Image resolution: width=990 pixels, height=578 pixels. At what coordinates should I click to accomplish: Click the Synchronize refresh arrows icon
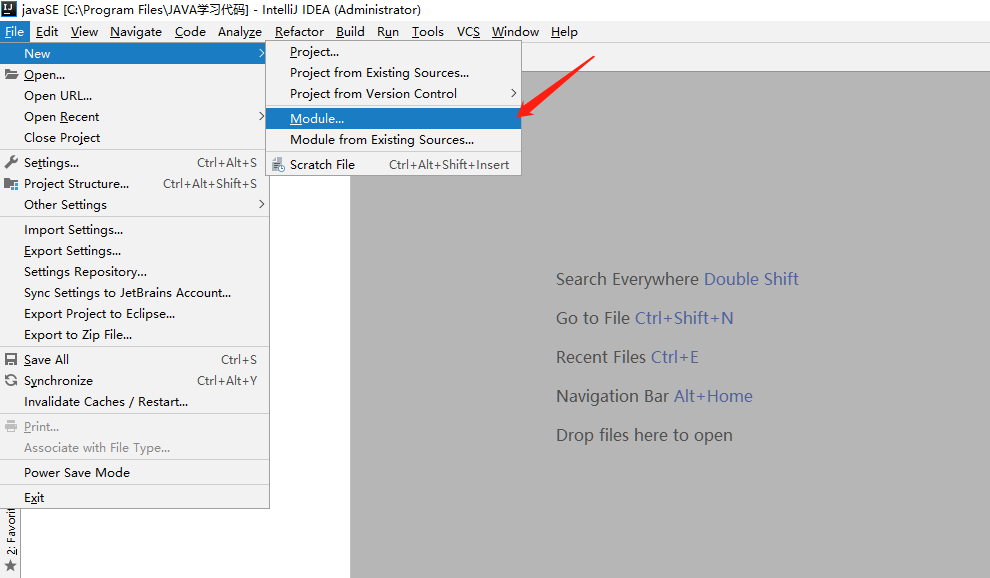point(11,380)
